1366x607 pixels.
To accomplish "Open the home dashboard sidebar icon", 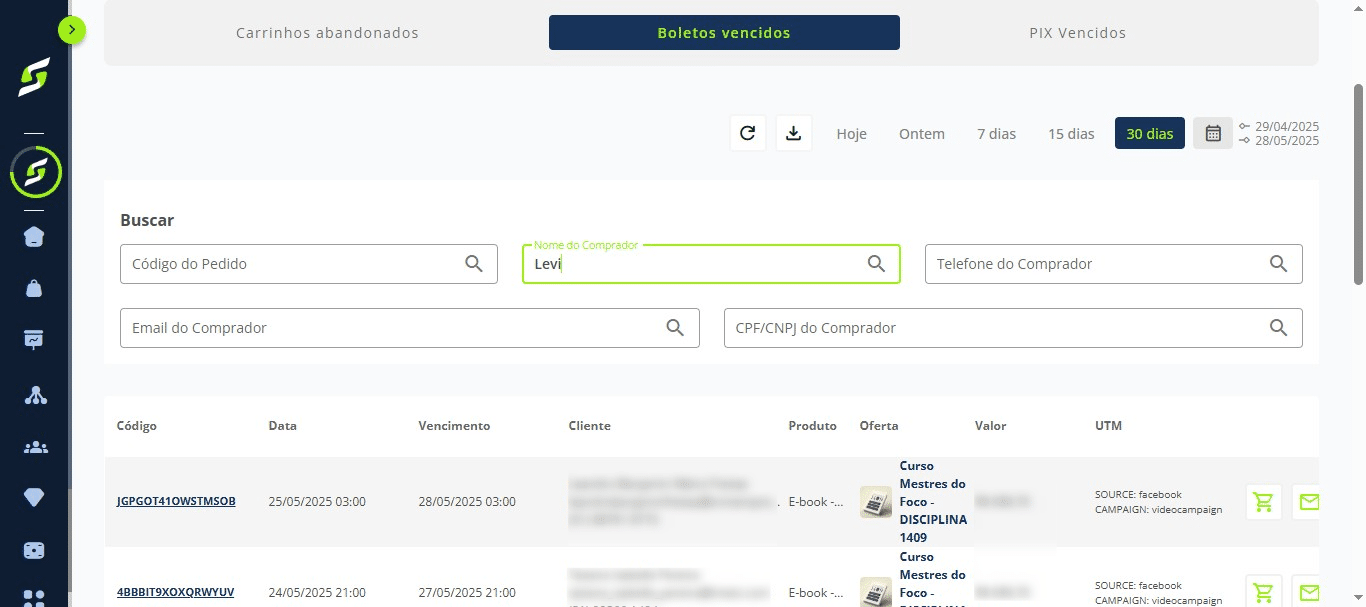I will coord(34,237).
